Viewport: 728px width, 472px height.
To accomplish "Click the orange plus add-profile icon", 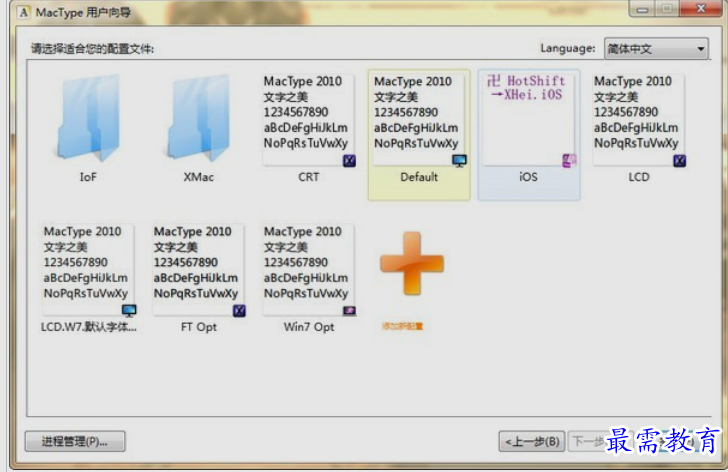I will coord(412,264).
